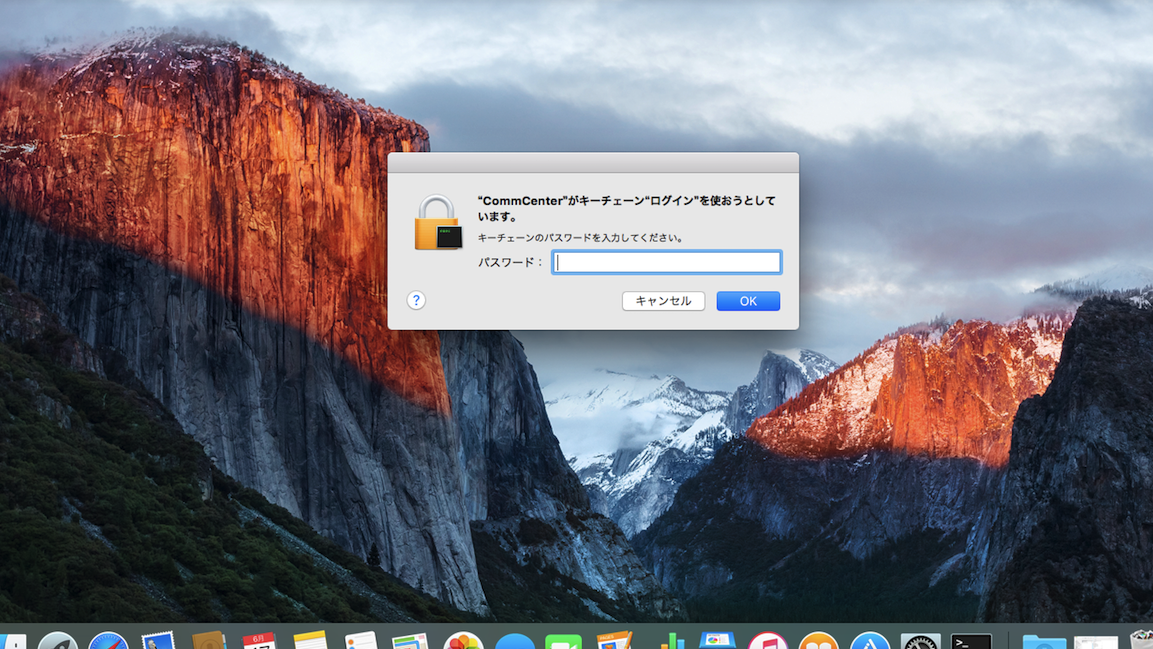Viewport: 1153px width, 649px height.
Task: Open Keynote from the Dock
Action: pyautogui.click(x=717, y=641)
